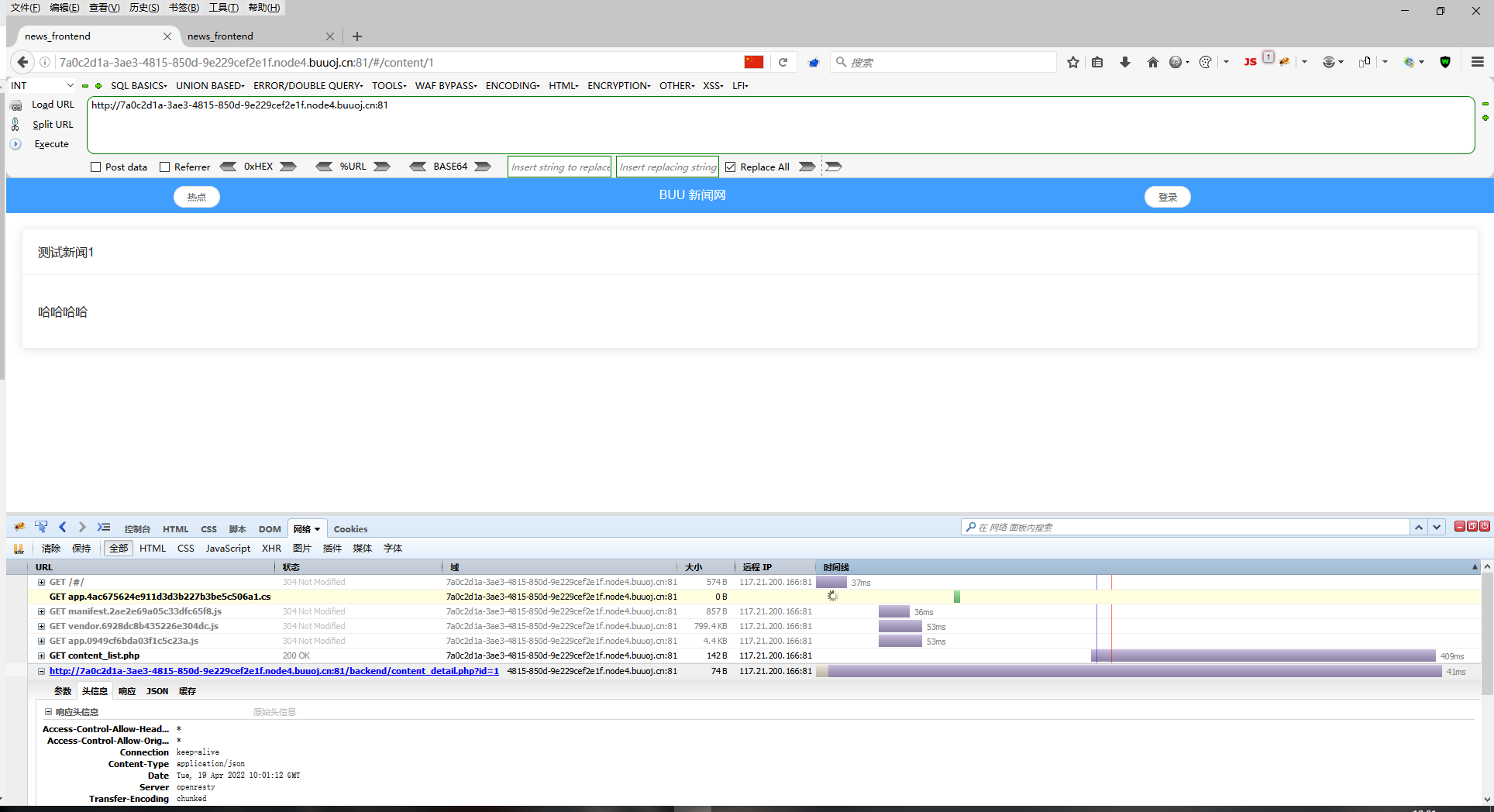Open the ENCODING menu in HackBar
1494x812 pixels.
point(511,85)
